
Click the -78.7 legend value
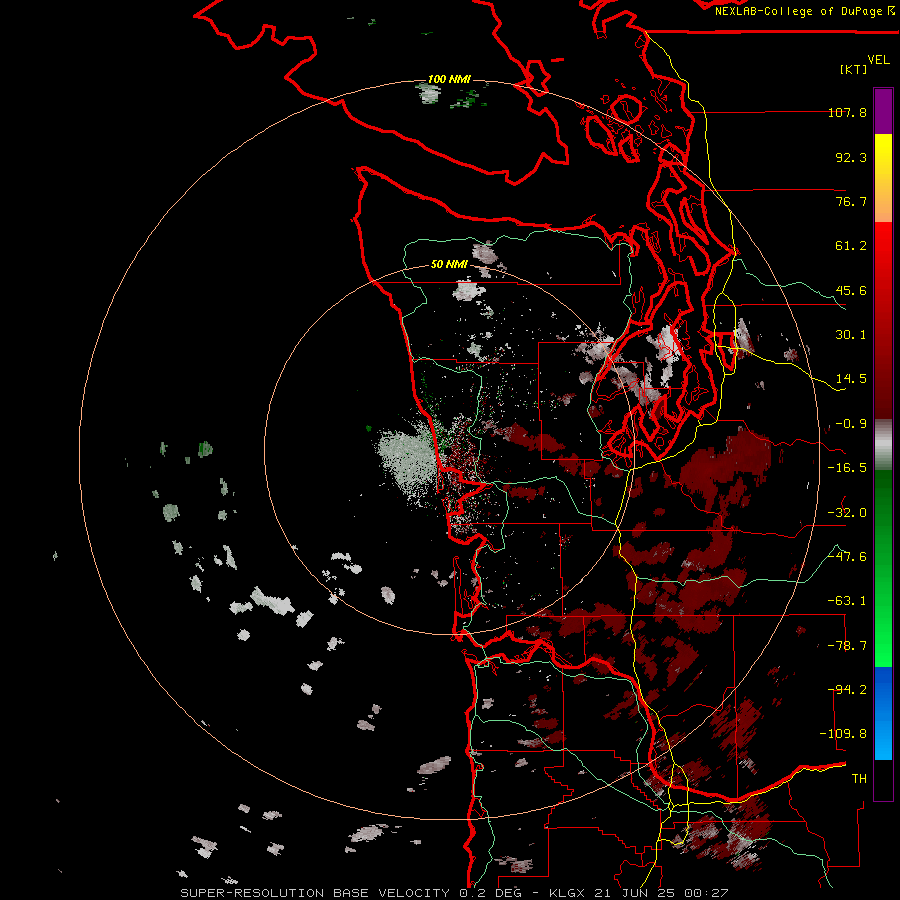[x=847, y=646]
